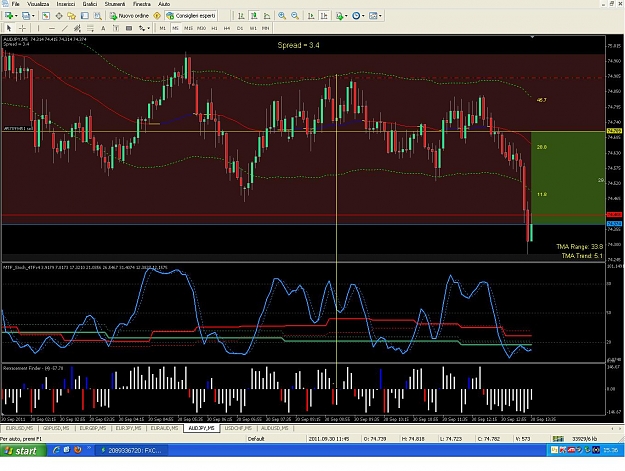Screen dimensions: 625x471
Task: Toggle chart auto scroll
Action: [311, 16]
